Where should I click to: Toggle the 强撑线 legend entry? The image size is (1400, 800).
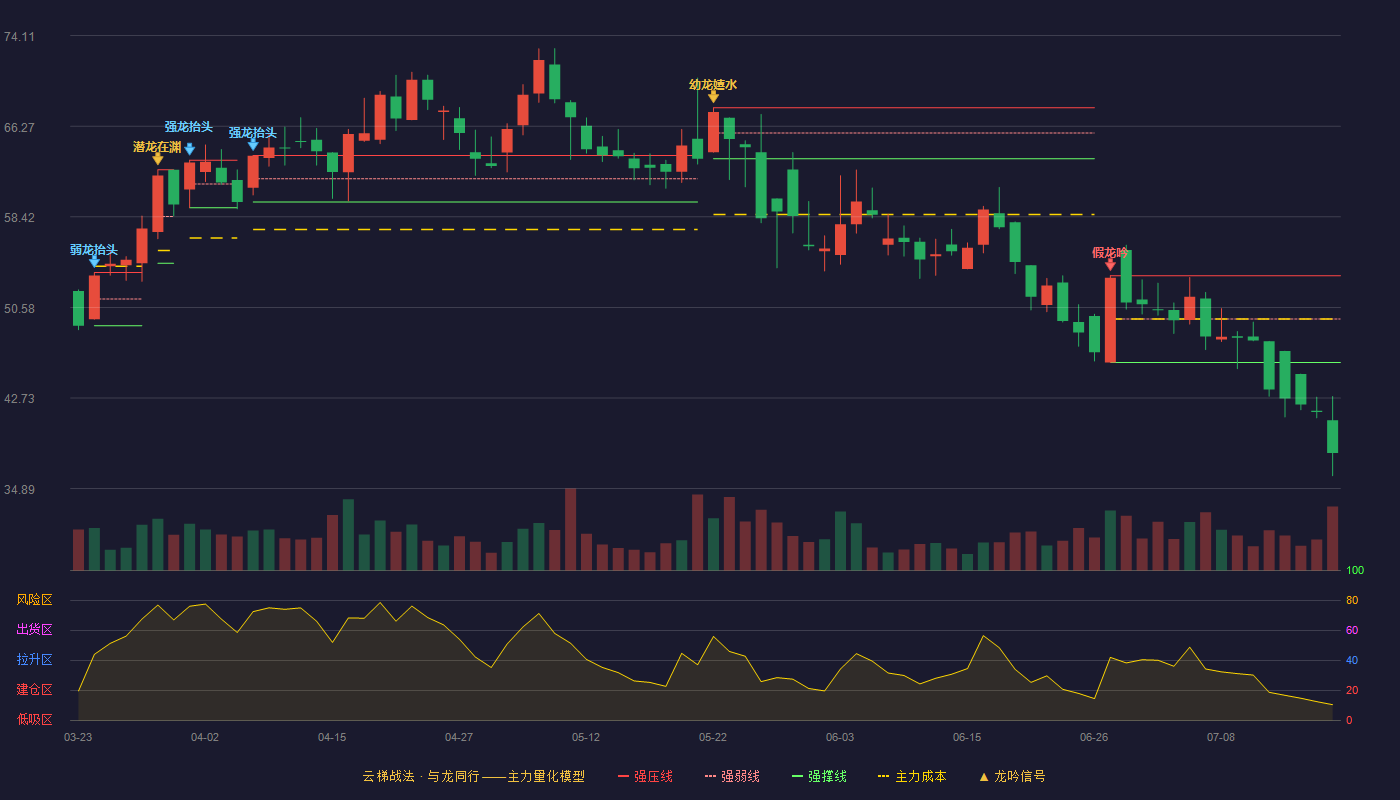point(819,776)
